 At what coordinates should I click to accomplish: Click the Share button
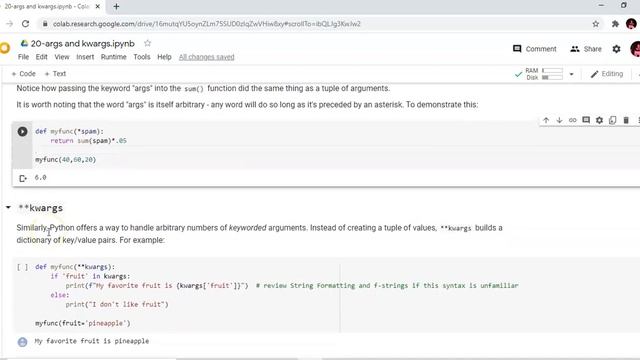tap(586, 49)
